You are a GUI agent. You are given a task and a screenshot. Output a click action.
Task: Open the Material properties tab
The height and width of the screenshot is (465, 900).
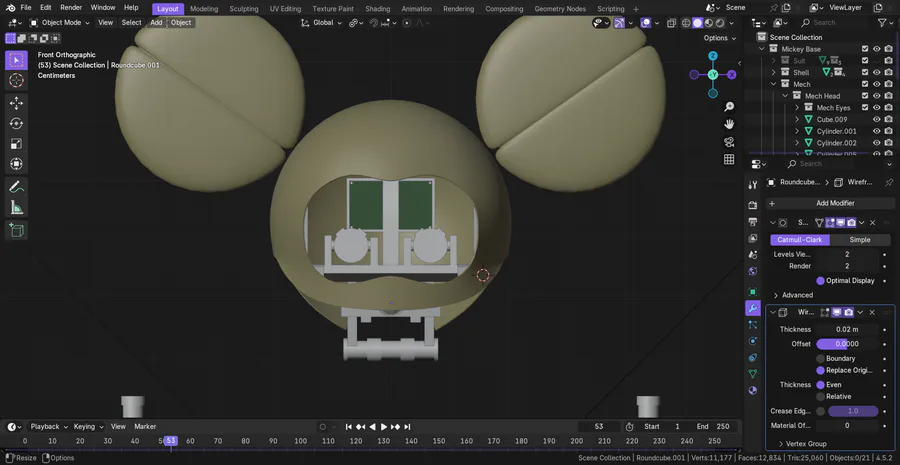753,390
